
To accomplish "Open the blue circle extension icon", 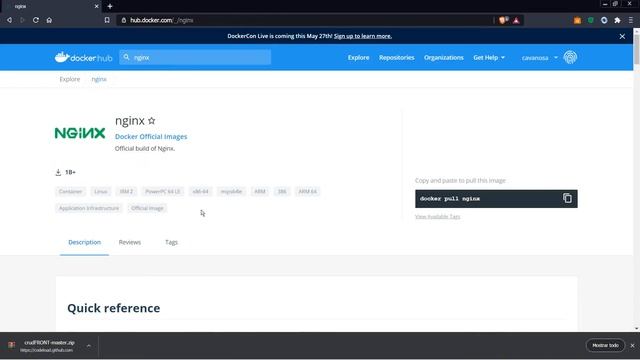I will 604,20.
